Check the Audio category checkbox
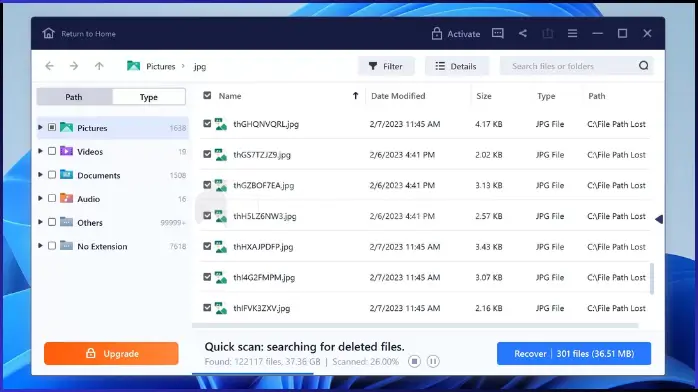Viewport: 698px width, 392px height. 52,198
